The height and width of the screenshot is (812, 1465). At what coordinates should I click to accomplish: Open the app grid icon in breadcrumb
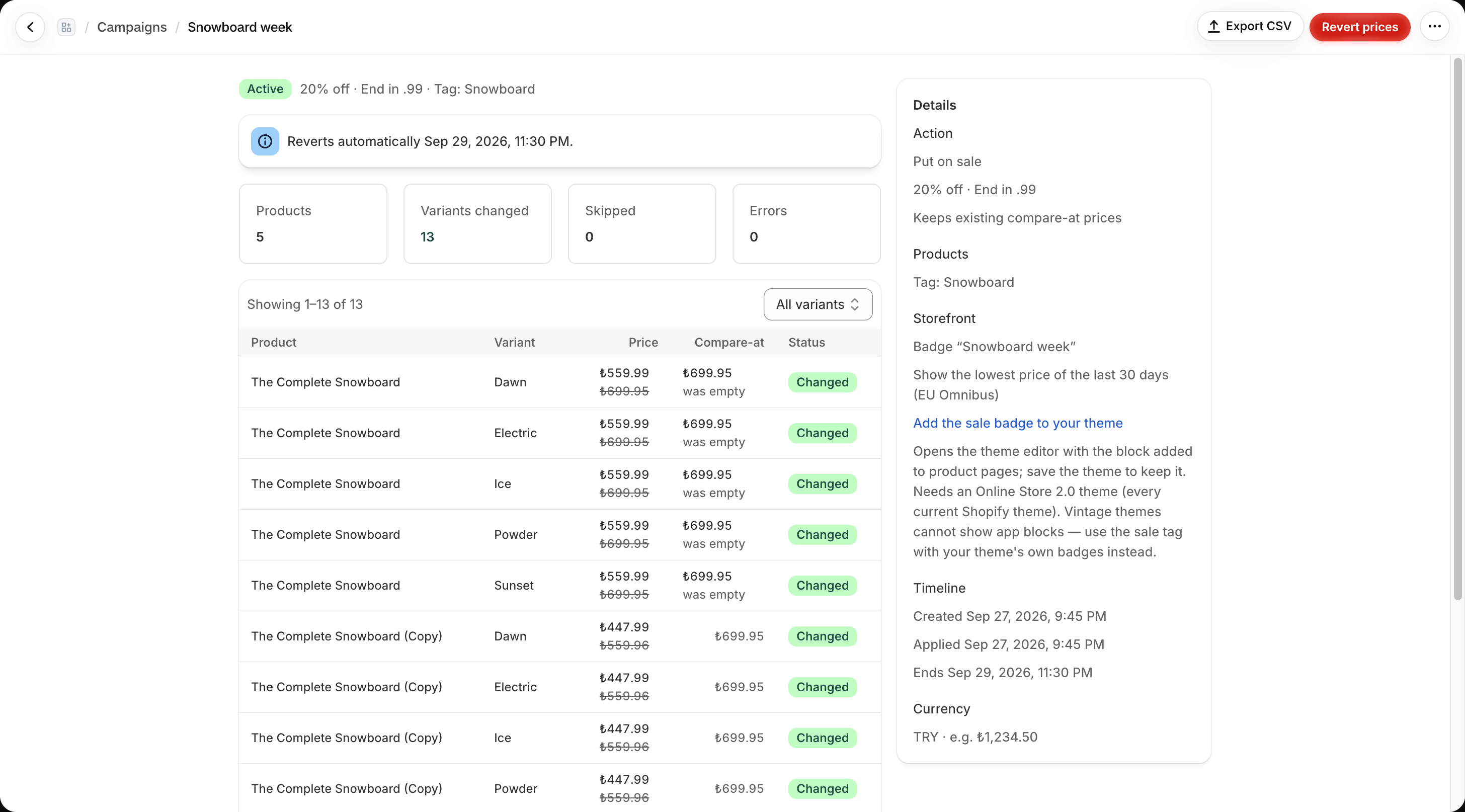pos(66,27)
